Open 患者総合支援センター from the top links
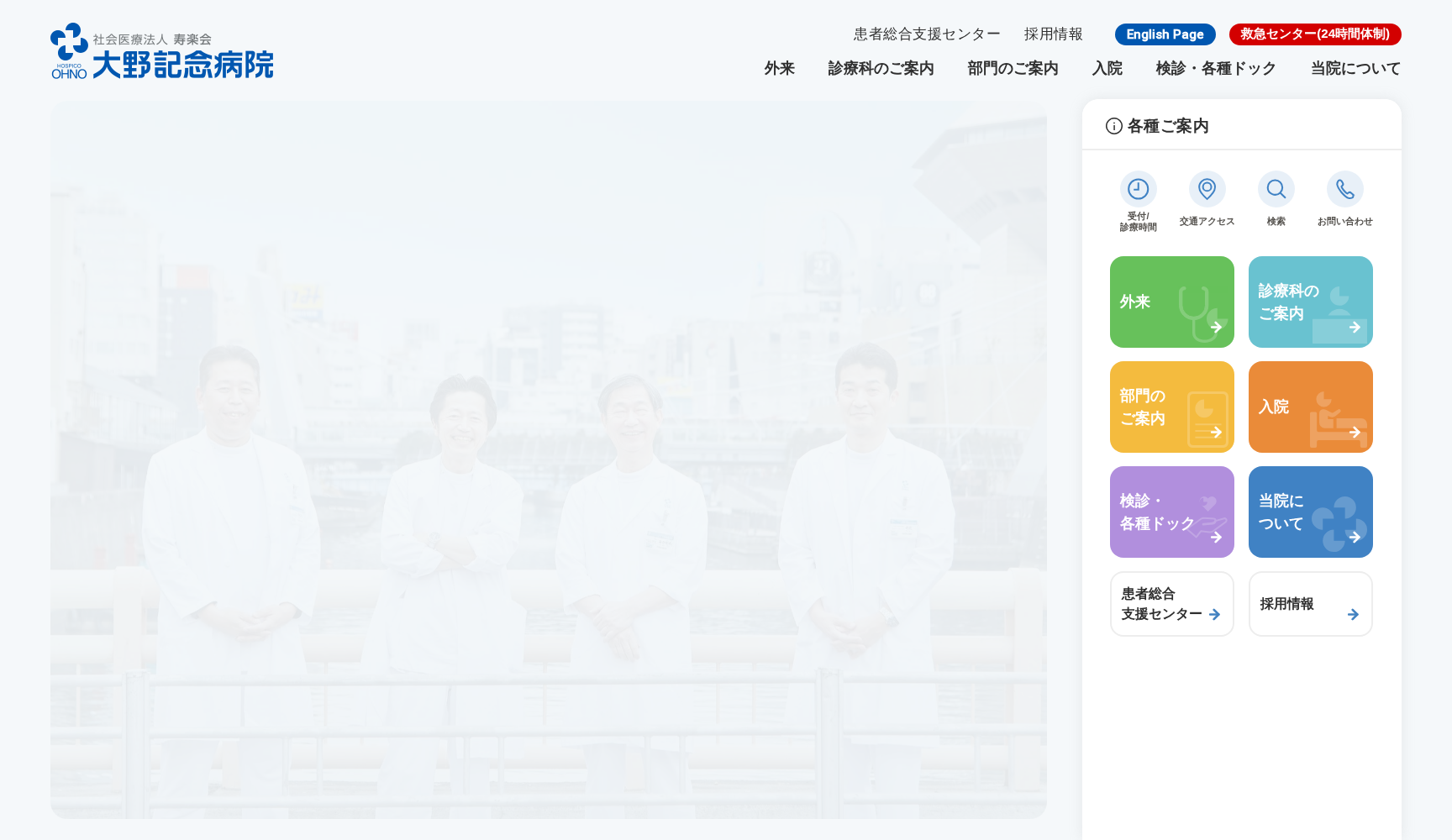 [x=925, y=34]
